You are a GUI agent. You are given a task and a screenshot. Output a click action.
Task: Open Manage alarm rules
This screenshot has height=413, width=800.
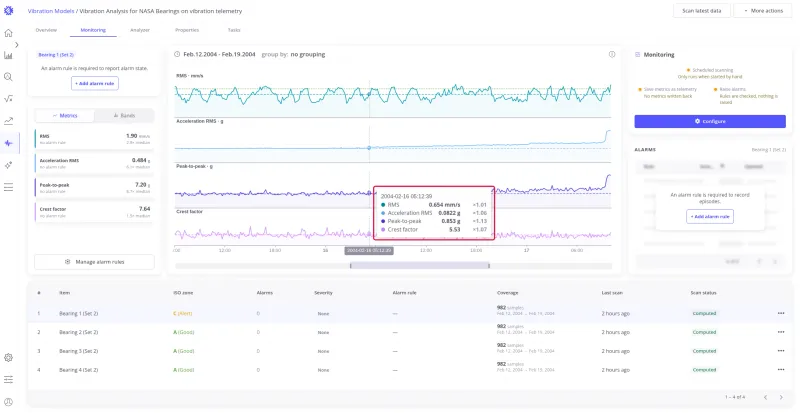coord(94,262)
